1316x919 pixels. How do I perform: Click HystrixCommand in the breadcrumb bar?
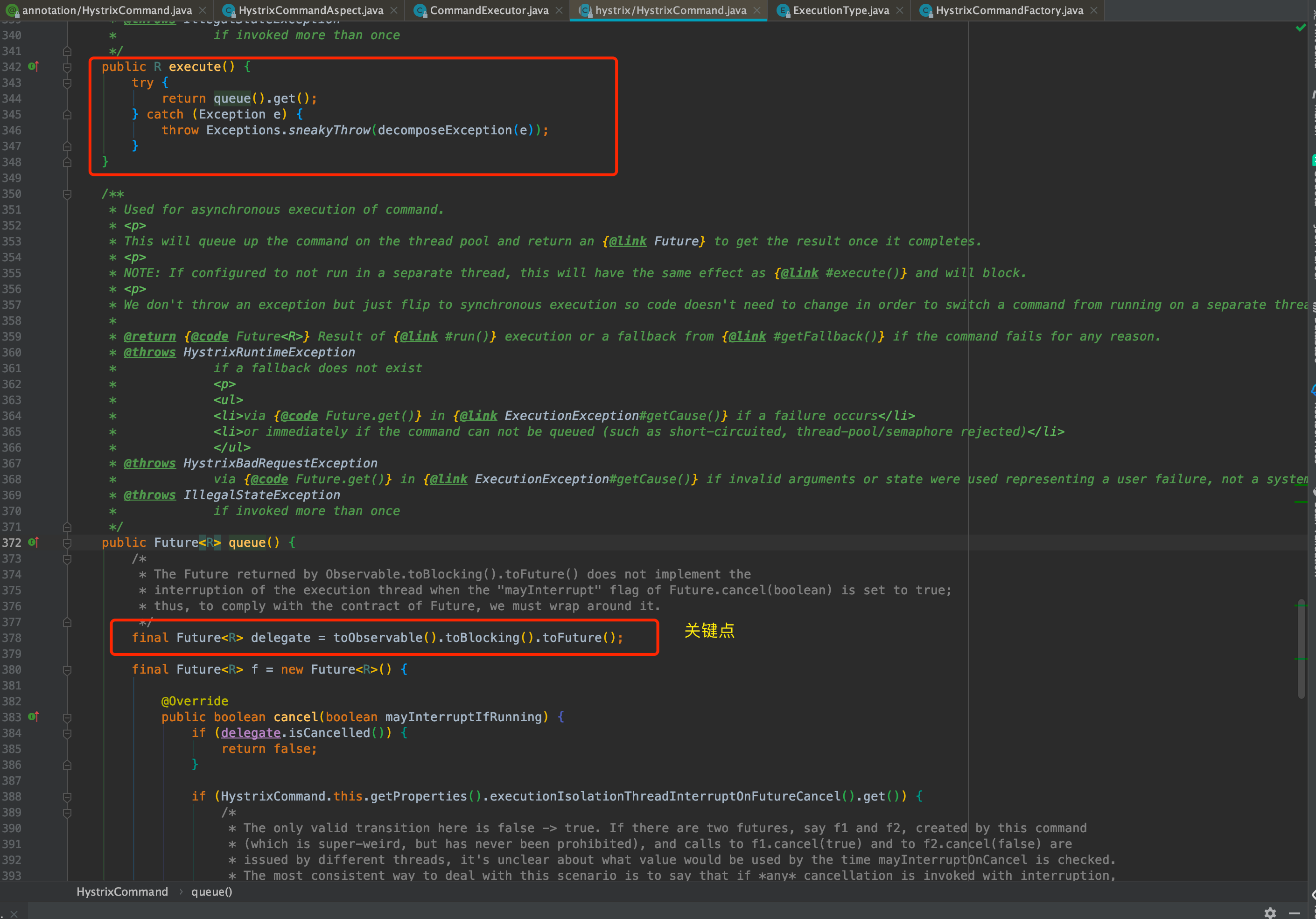pos(122,891)
